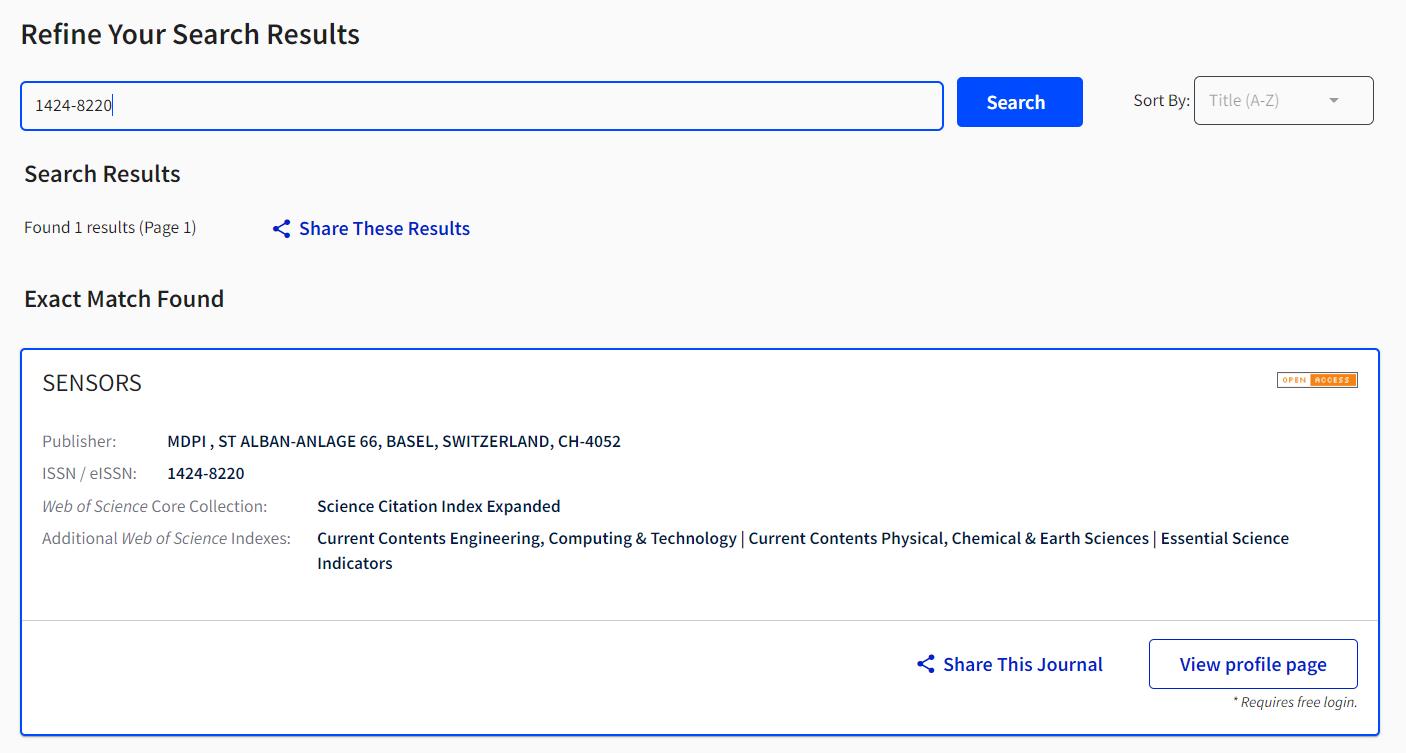Click the share icon beside Share These Results
The image size is (1406, 753).
tap(281, 229)
